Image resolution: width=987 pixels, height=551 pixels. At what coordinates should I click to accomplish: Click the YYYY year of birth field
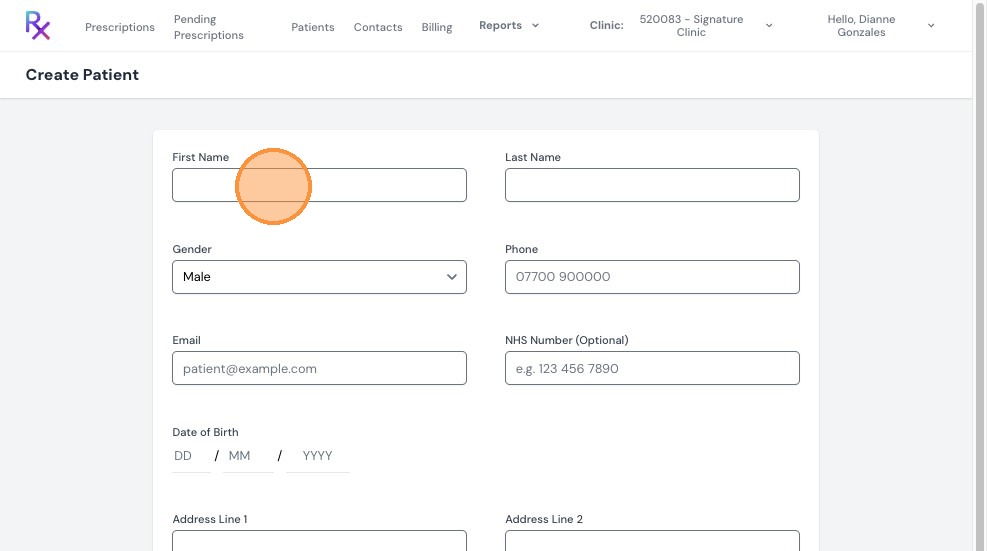click(x=318, y=456)
